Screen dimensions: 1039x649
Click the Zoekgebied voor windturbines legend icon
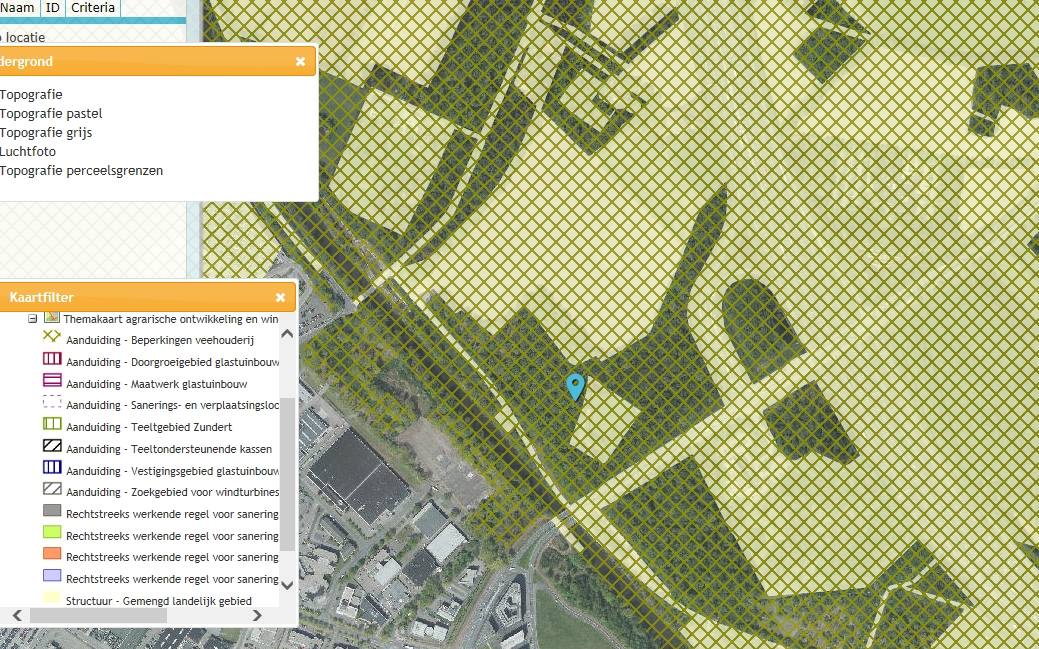pos(52,489)
